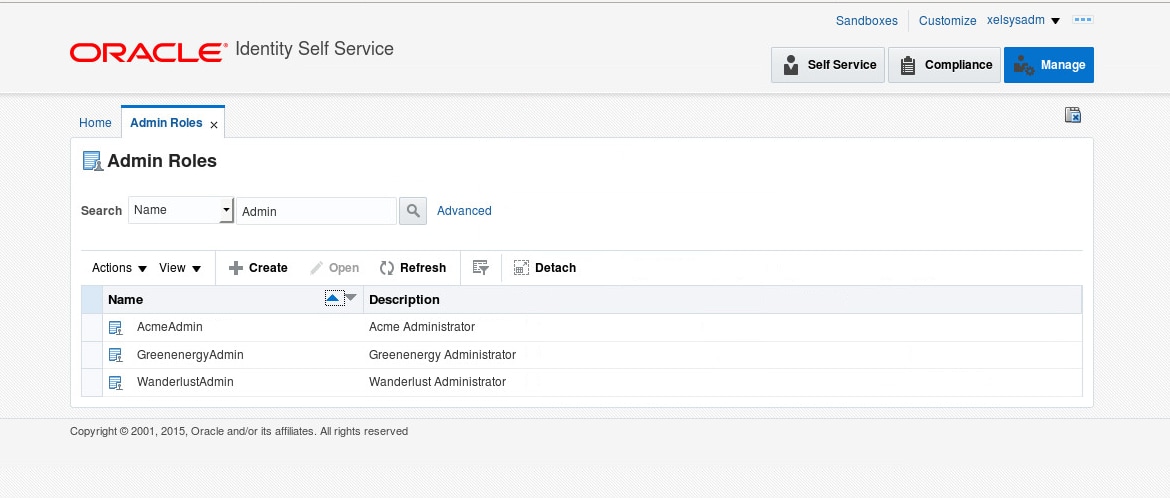Click the AcmeAdmin role row icon

[x=115, y=327]
